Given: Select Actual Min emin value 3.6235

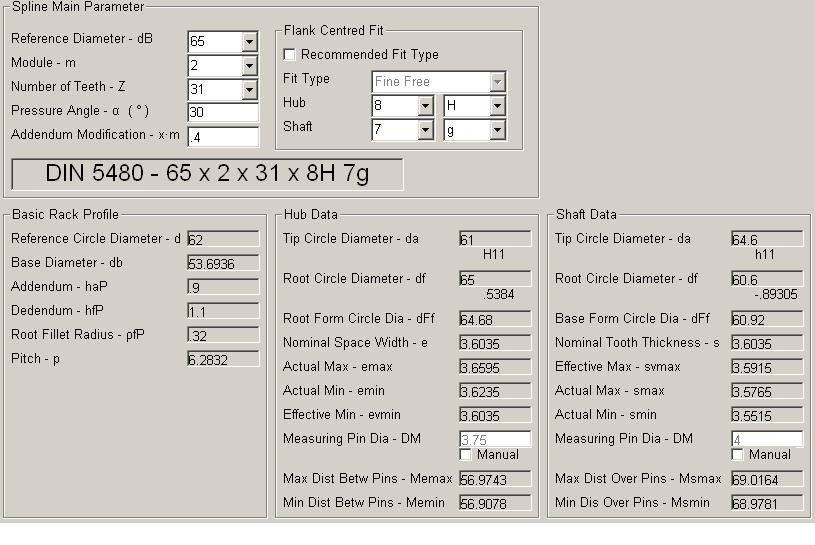Looking at the screenshot, I should coord(495,391).
